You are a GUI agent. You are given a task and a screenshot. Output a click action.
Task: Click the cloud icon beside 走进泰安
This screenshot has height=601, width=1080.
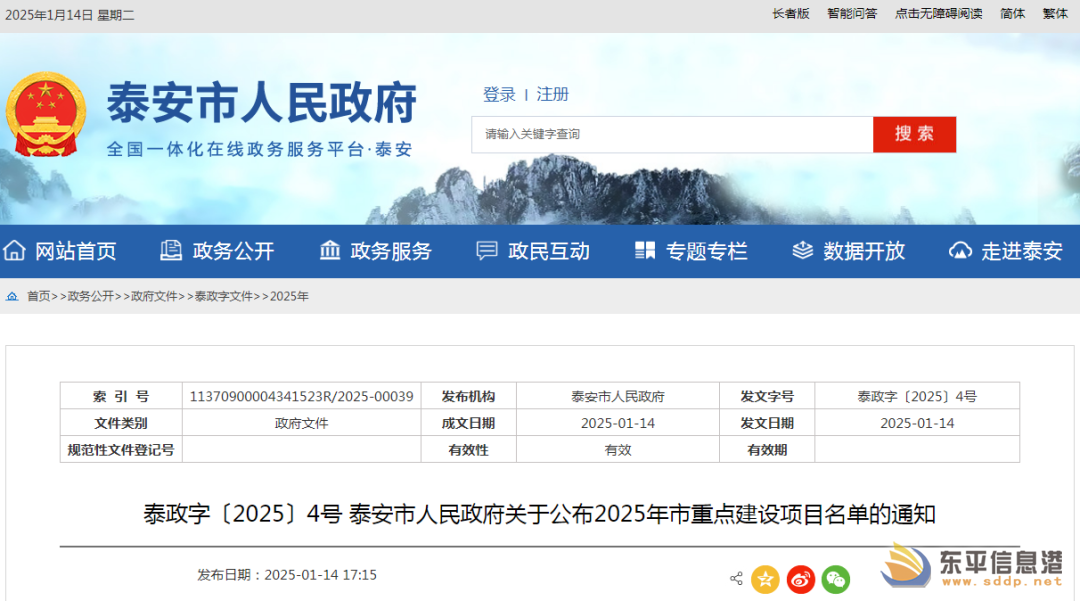point(960,251)
